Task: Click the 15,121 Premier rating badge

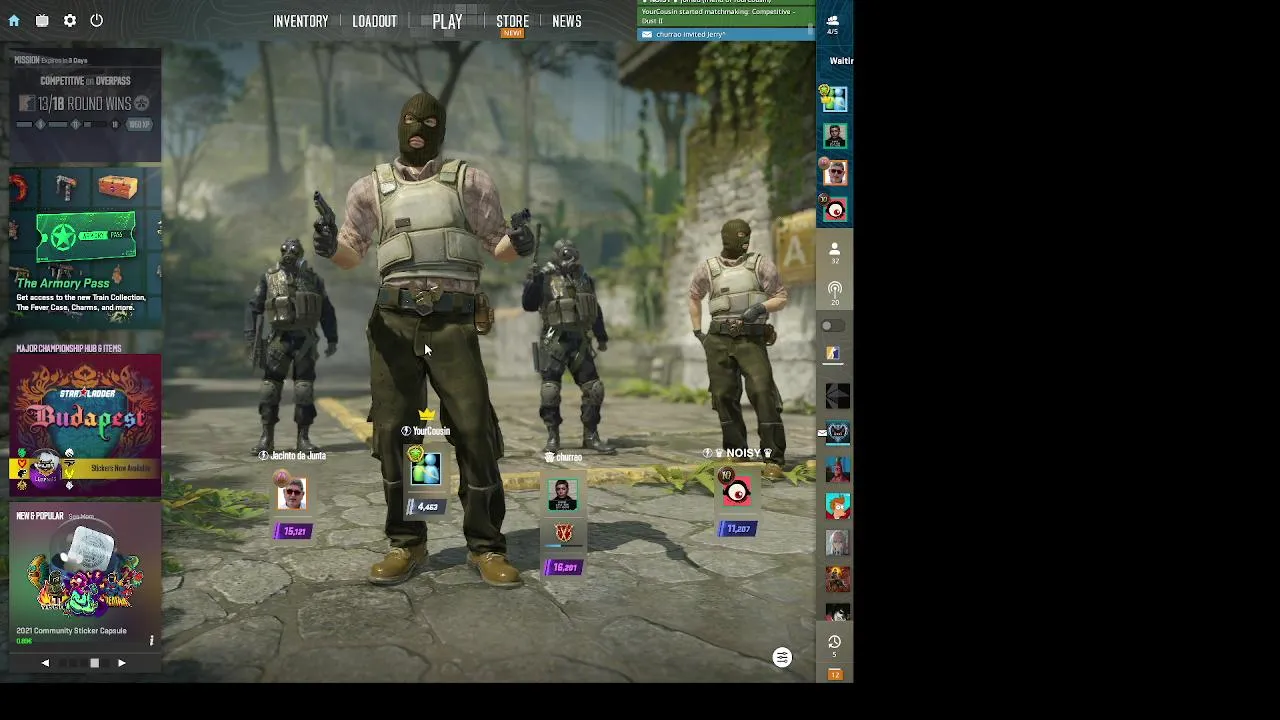Action: tap(292, 531)
